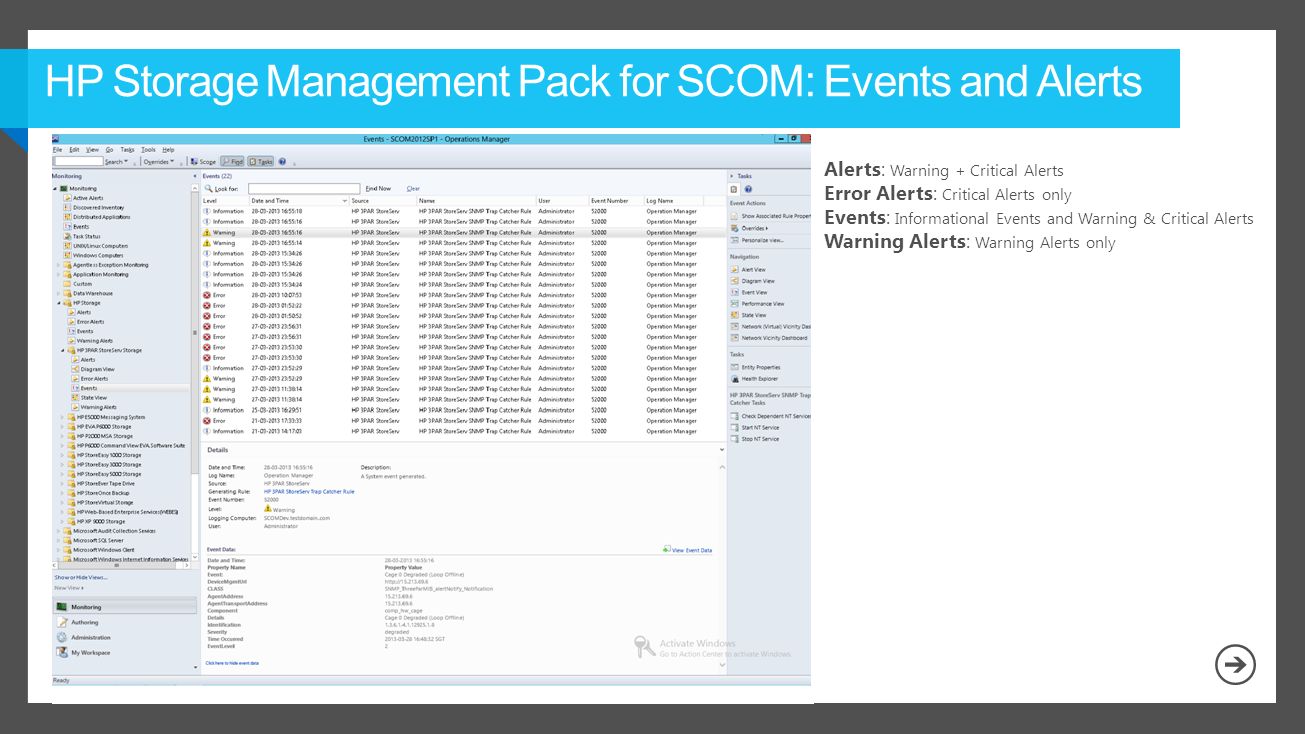This screenshot has width=1305, height=734.
Task: Click here to hide event data link
Action: pos(232,663)
